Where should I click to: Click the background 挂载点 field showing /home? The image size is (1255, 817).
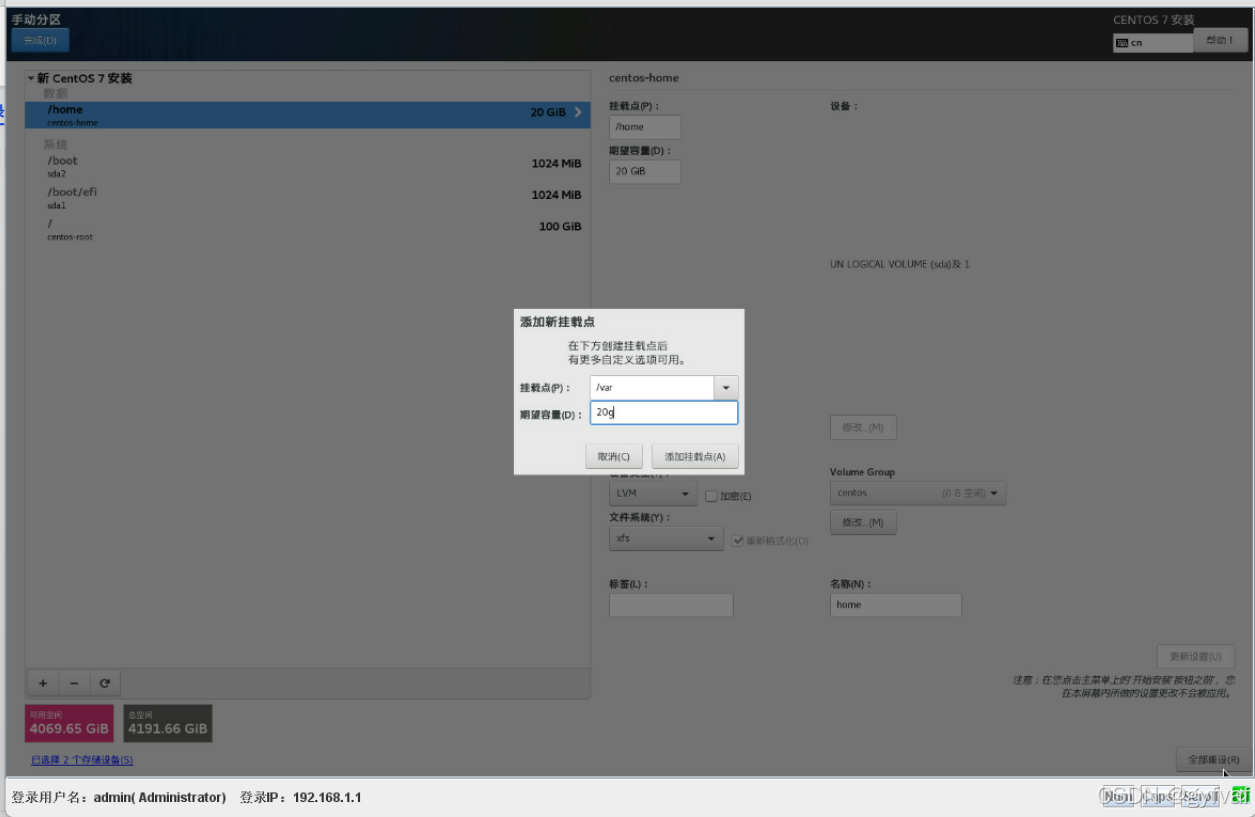click(x=645, y=127)
